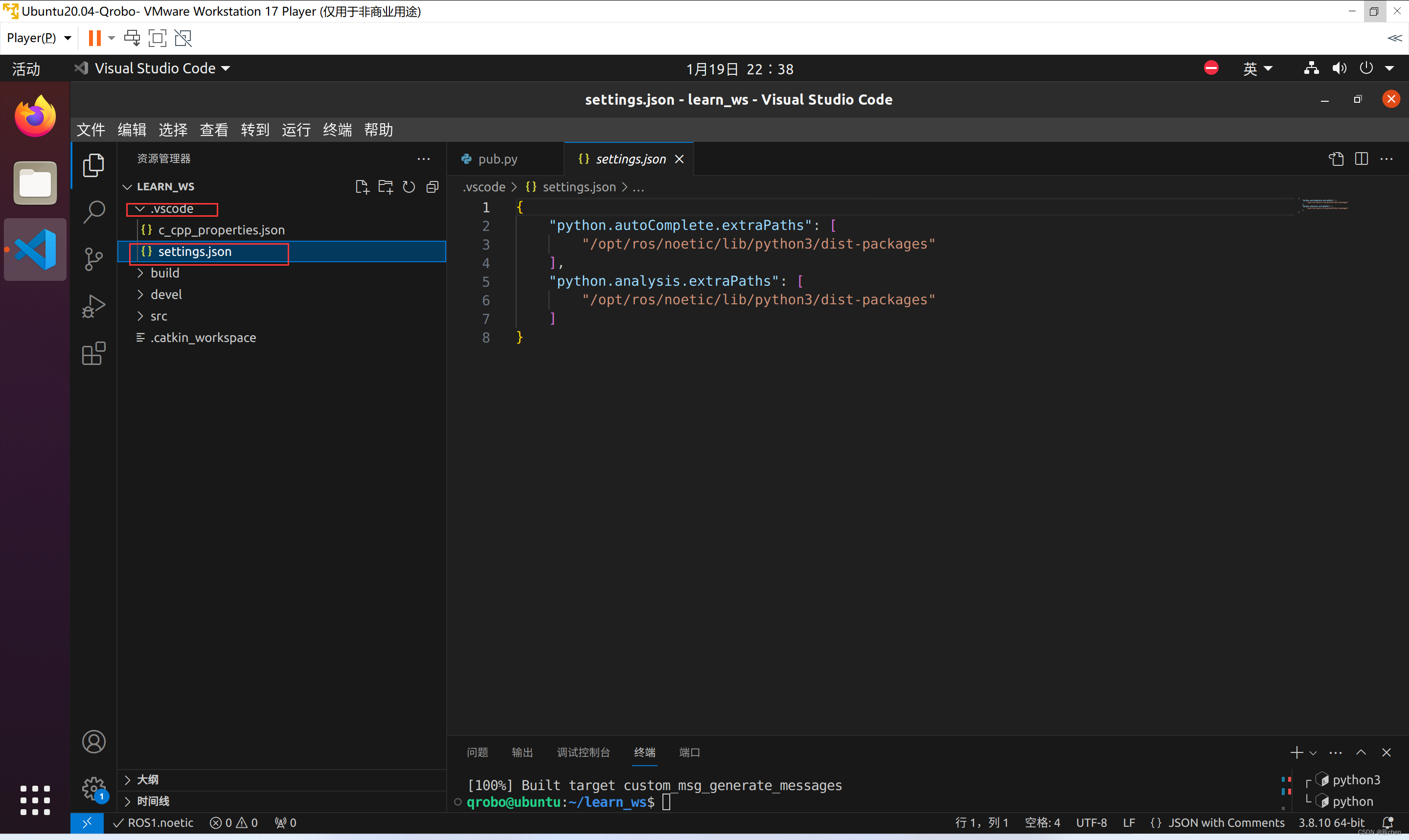Image resolution: width=1409 pixels, height=840 pixels.
Task: Open the Accounts menu icon
Action: [x=93, y=742]
